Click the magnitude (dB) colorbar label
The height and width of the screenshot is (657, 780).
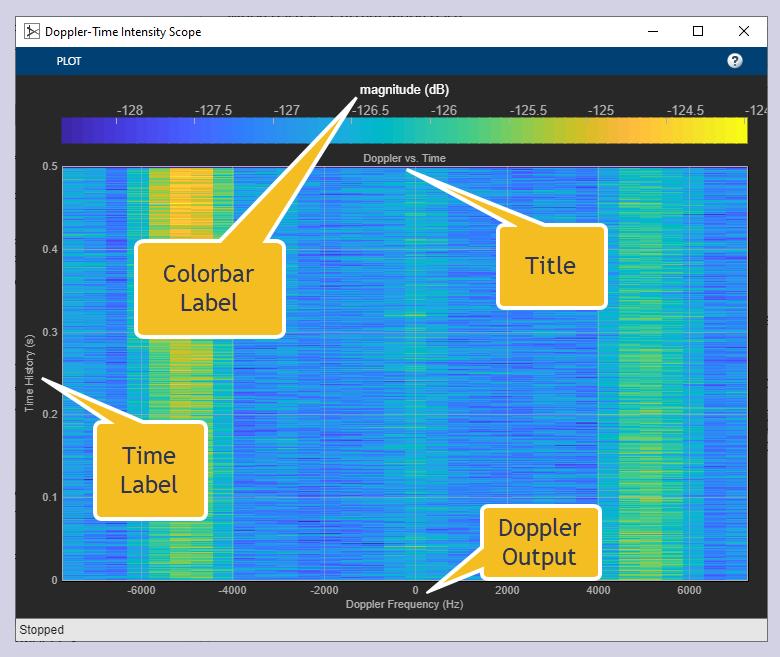404,90
